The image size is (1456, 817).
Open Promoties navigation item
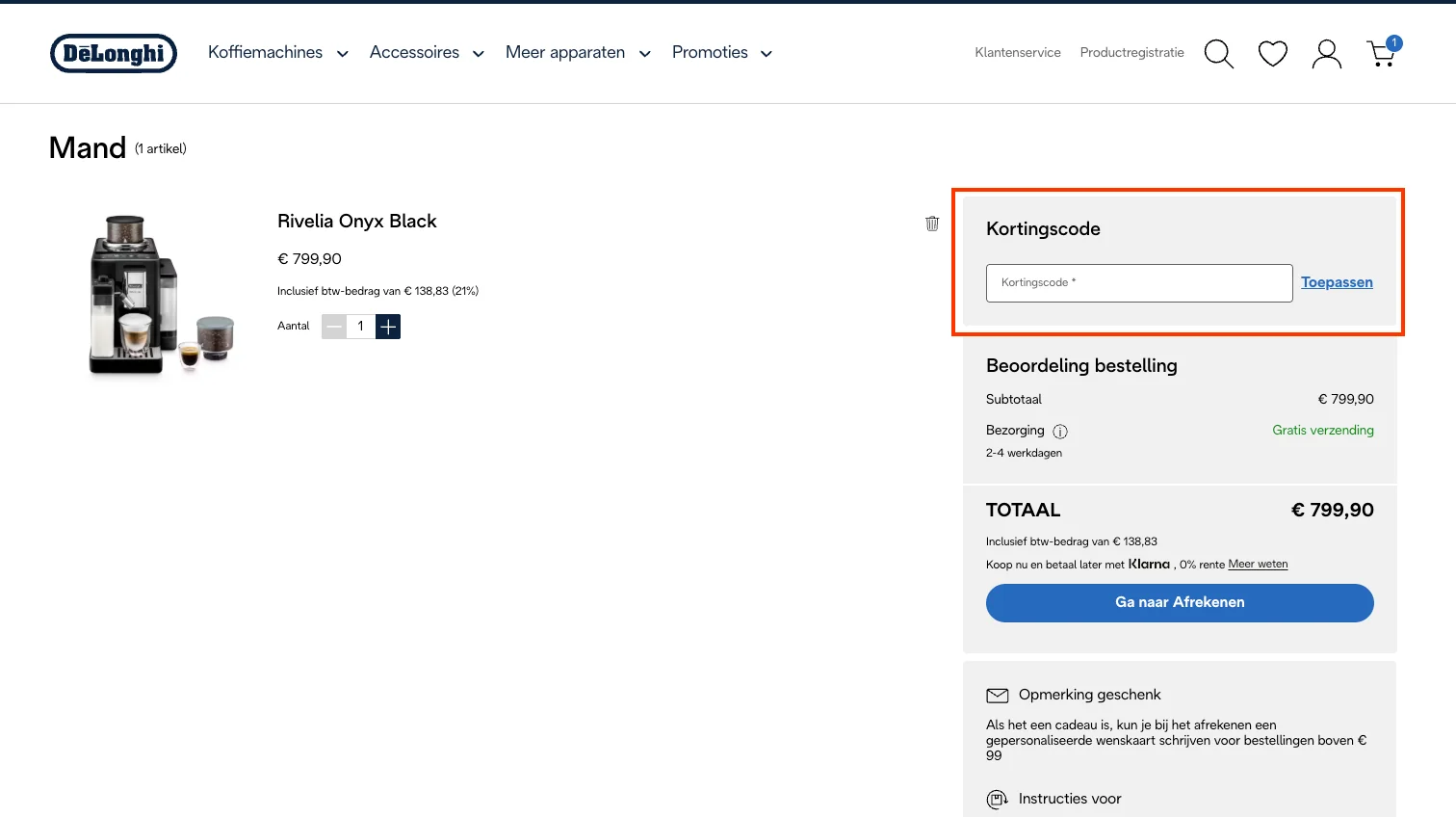coord(710,52)
